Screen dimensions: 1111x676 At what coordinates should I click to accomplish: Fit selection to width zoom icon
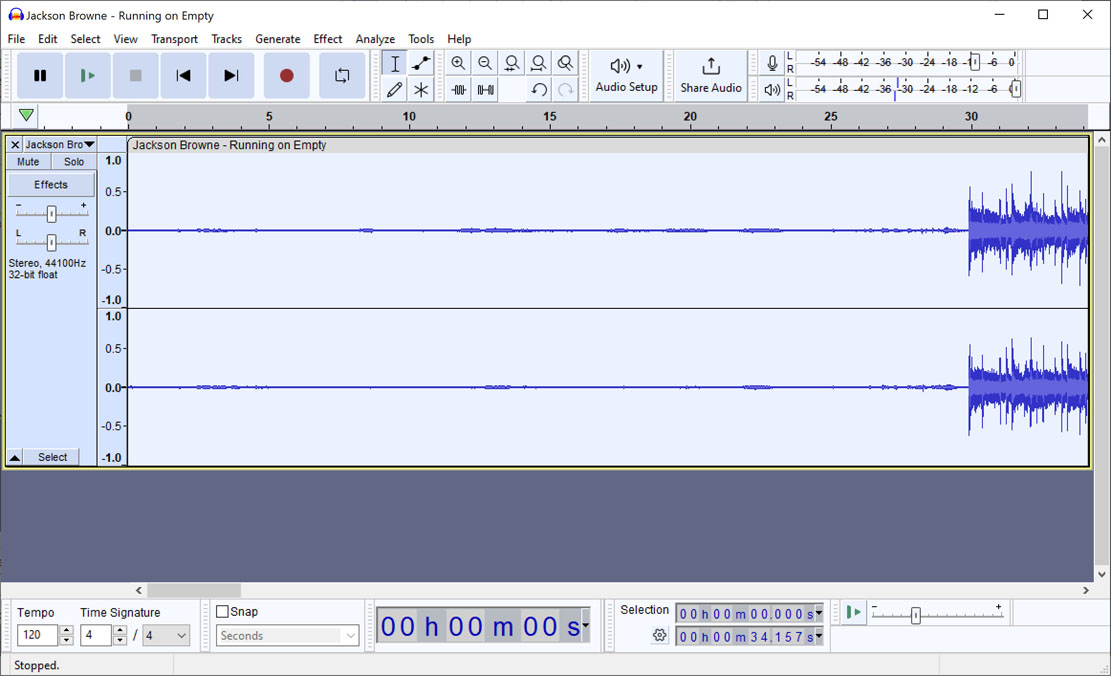[512, 63]
